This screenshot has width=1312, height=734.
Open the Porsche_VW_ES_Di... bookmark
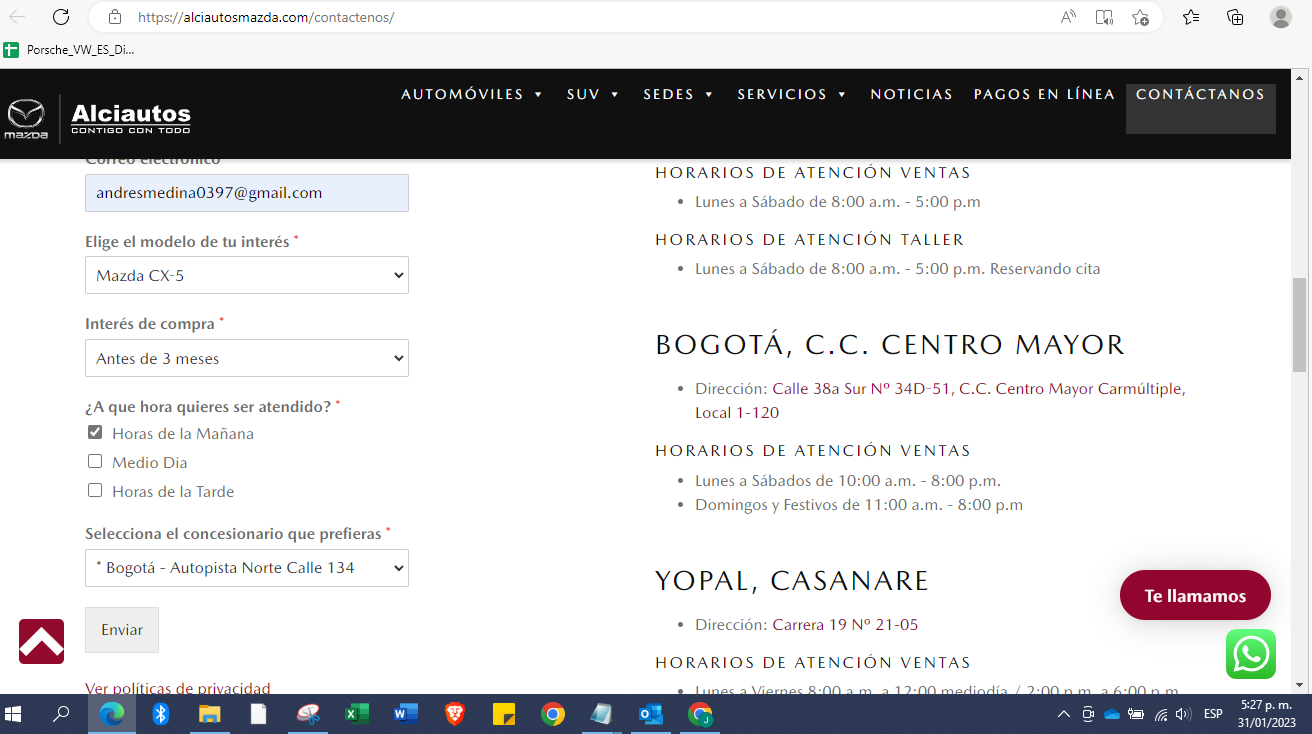pyautogui.click(x=70, y=49)
